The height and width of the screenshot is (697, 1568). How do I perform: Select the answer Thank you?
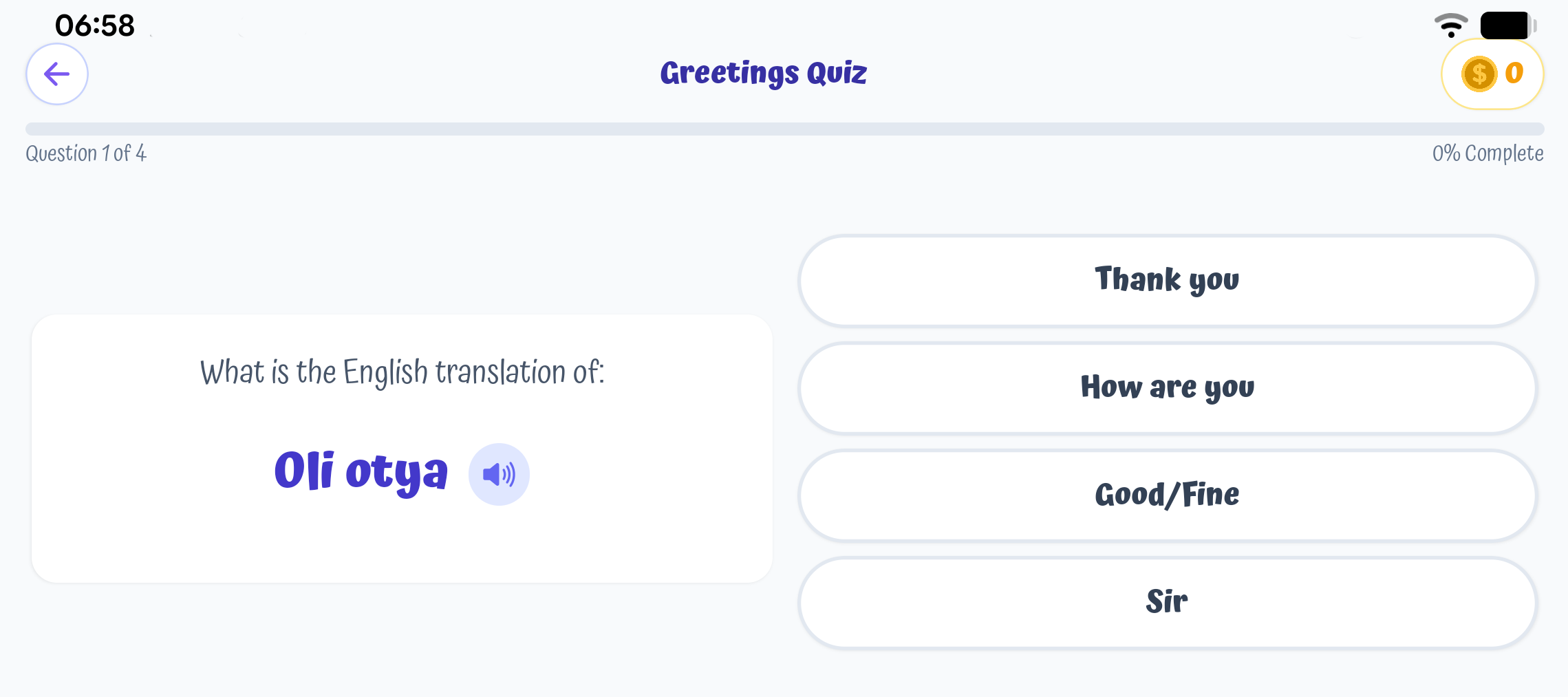point(1168,281)
